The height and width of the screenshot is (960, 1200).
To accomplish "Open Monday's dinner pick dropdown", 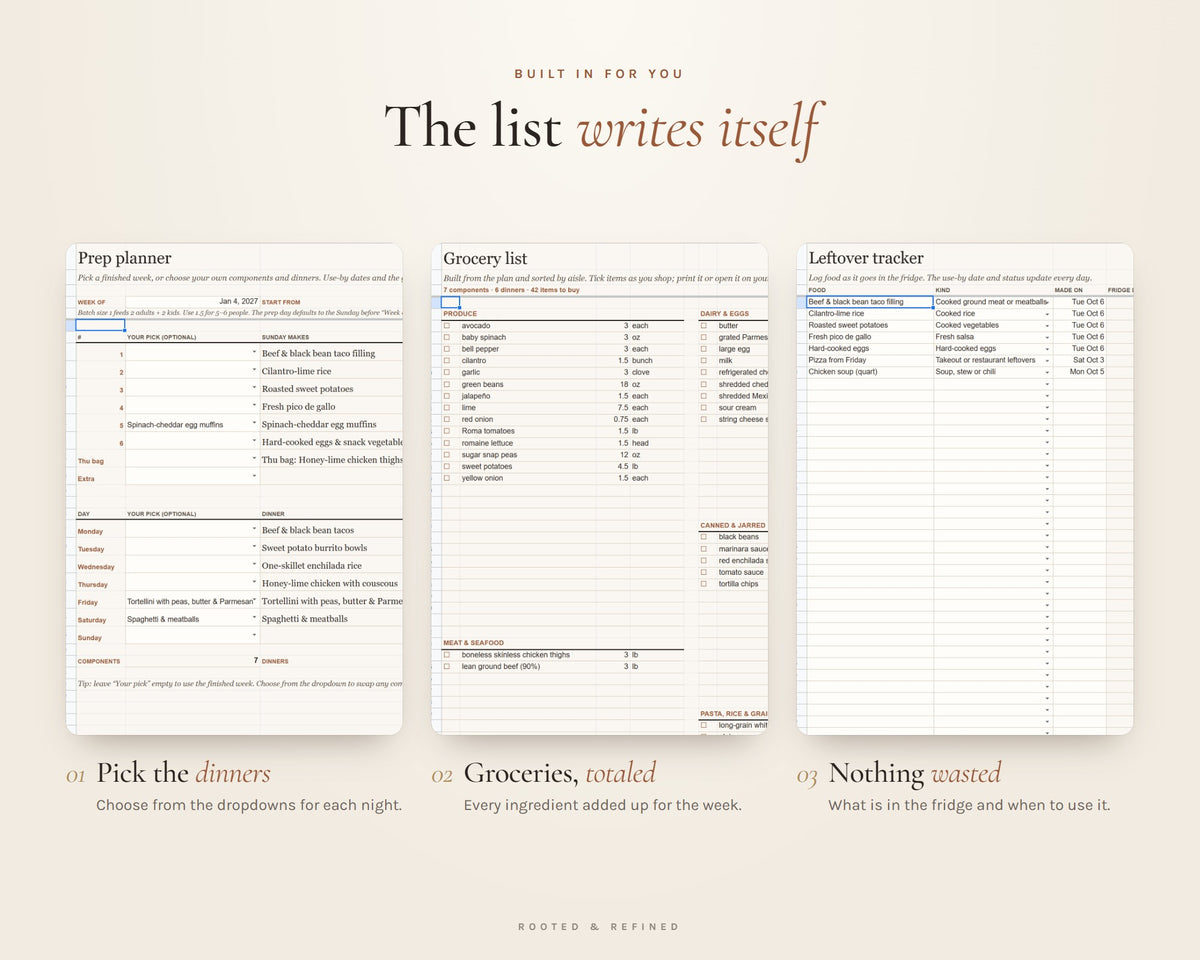I will coord(254,530).
